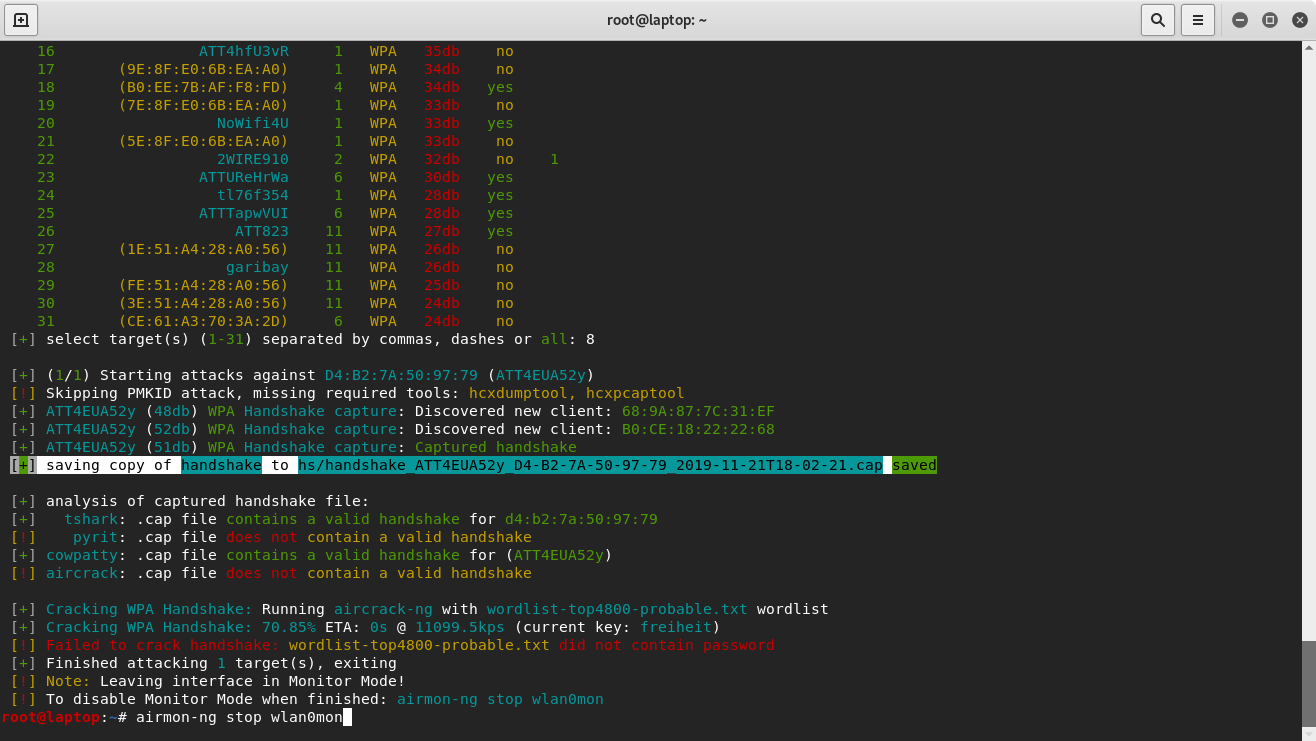The width and height of the screenshot is (1316, 741).
Task: Click the typed airmon-ng stop wlan0mon command
Action: (239, 717)
